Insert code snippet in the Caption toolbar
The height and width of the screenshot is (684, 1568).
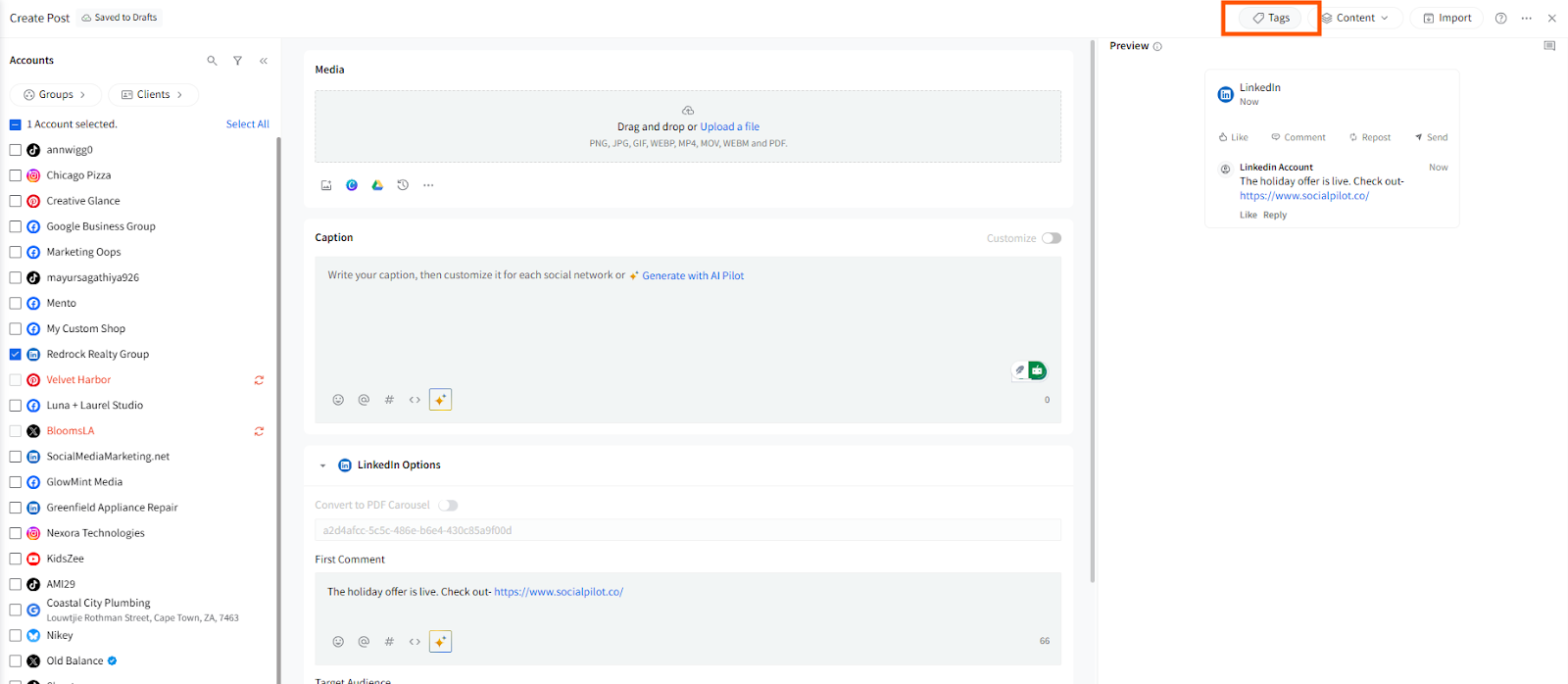415,400
